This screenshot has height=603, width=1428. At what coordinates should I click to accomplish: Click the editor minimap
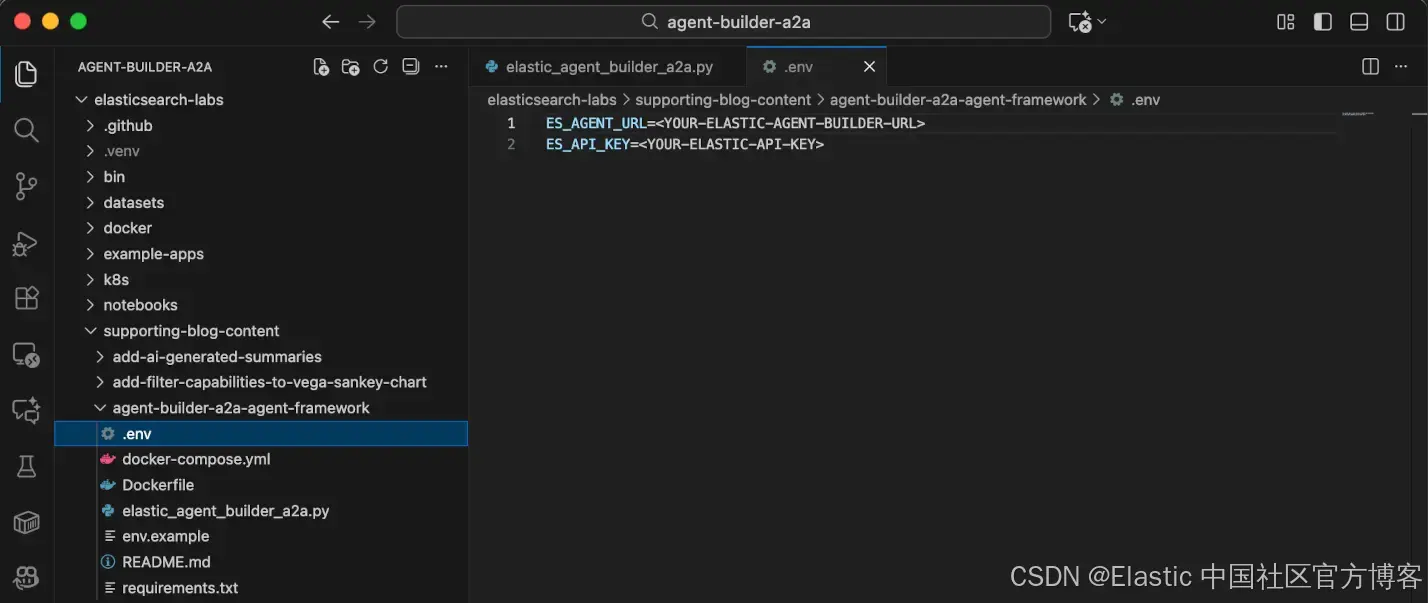pyautogui.click(x=1358, y=114)
